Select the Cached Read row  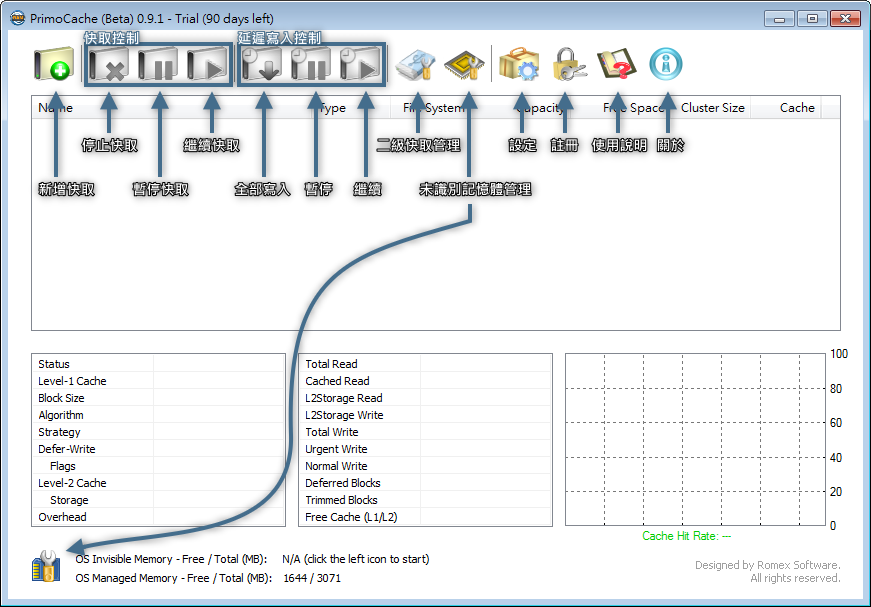pyautogui.click(x=426, y=381)
